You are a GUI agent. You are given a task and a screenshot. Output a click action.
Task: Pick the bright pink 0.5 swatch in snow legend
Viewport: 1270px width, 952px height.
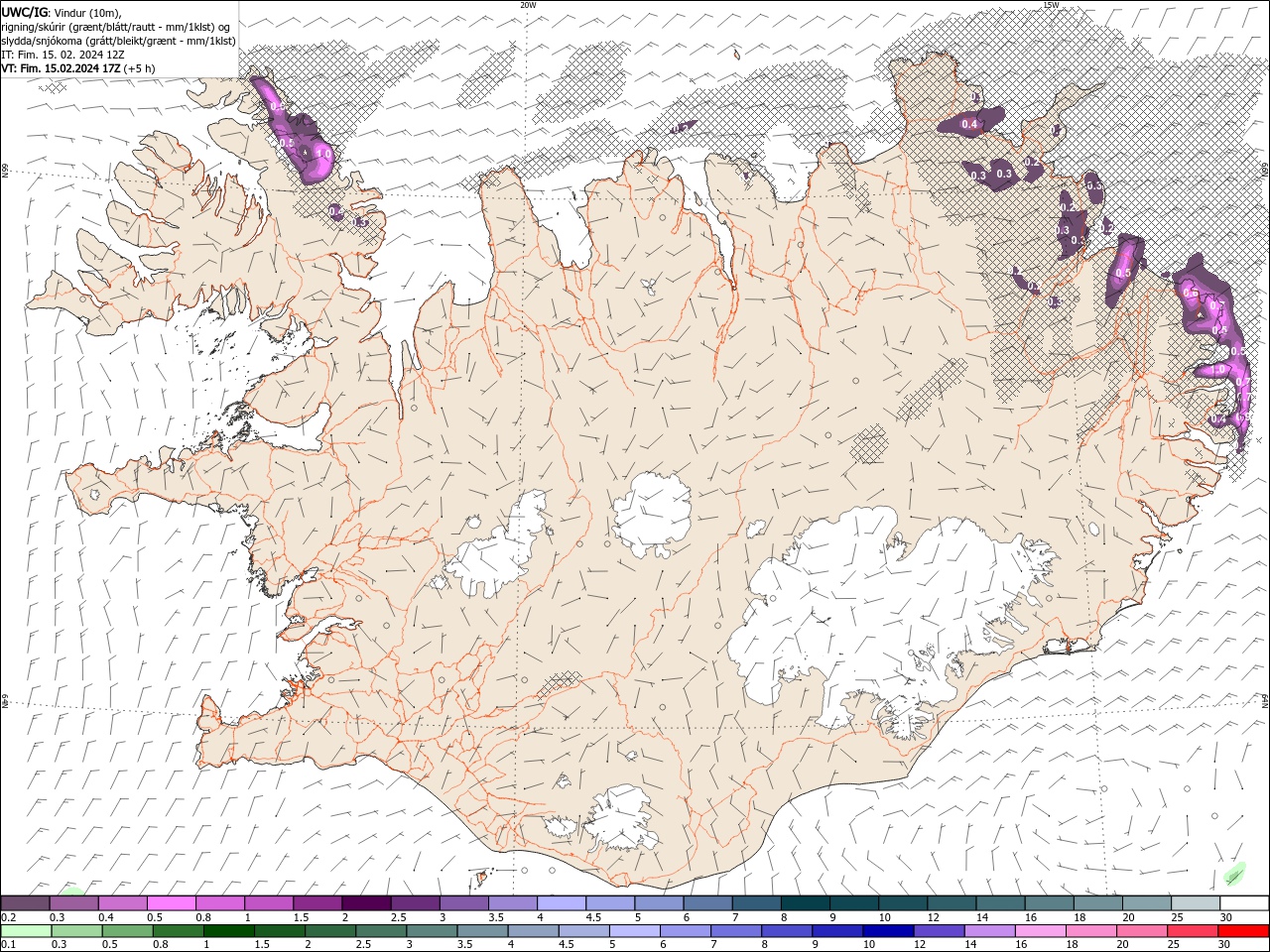pyautogui.click(x=171, y=903)
